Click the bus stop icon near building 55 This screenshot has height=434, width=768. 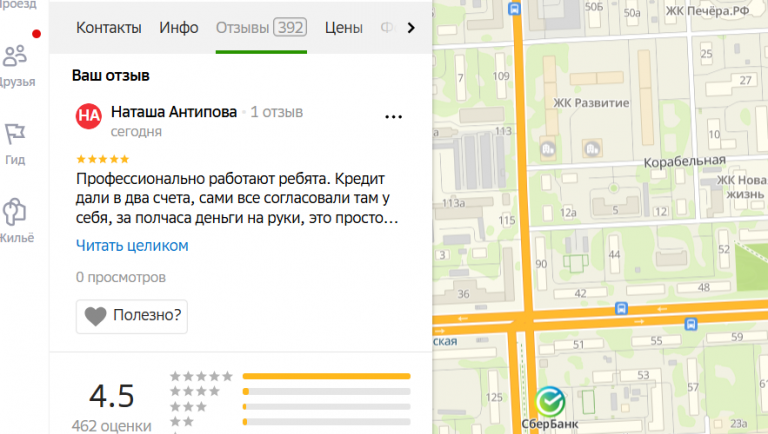pos(691,324)
